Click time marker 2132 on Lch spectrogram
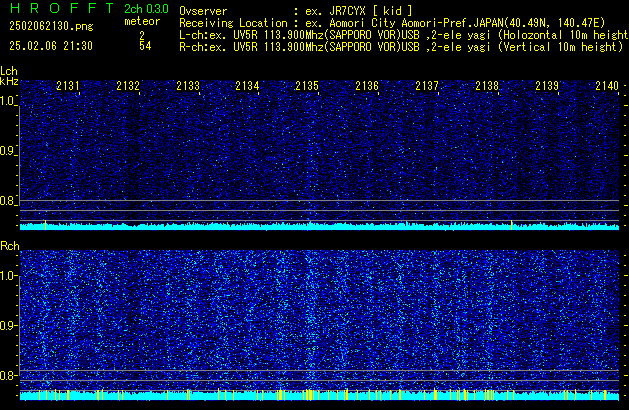 coord(128,86)
